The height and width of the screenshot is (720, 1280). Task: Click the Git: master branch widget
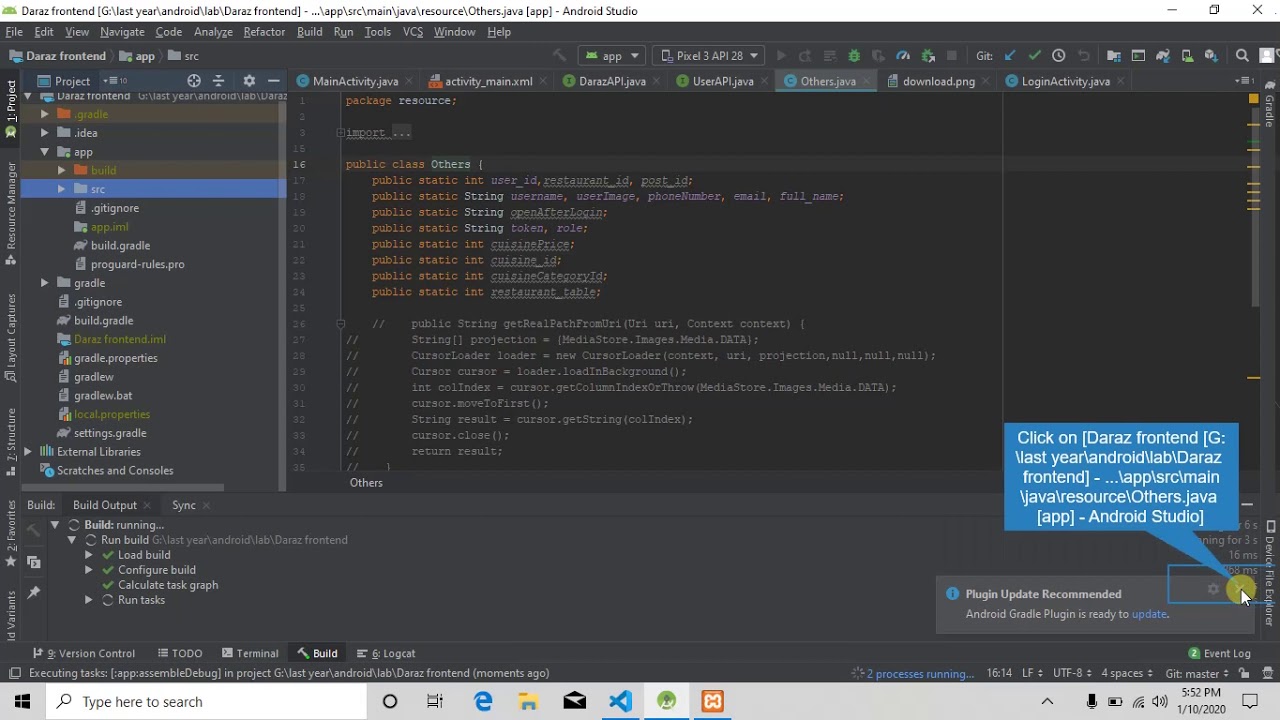point(1198,673)
